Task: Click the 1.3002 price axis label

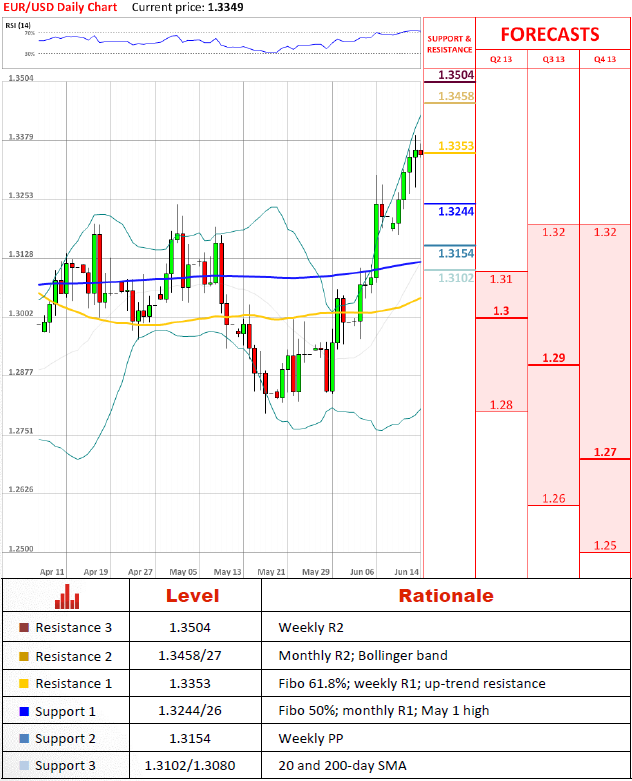Action: coord(21,313)
